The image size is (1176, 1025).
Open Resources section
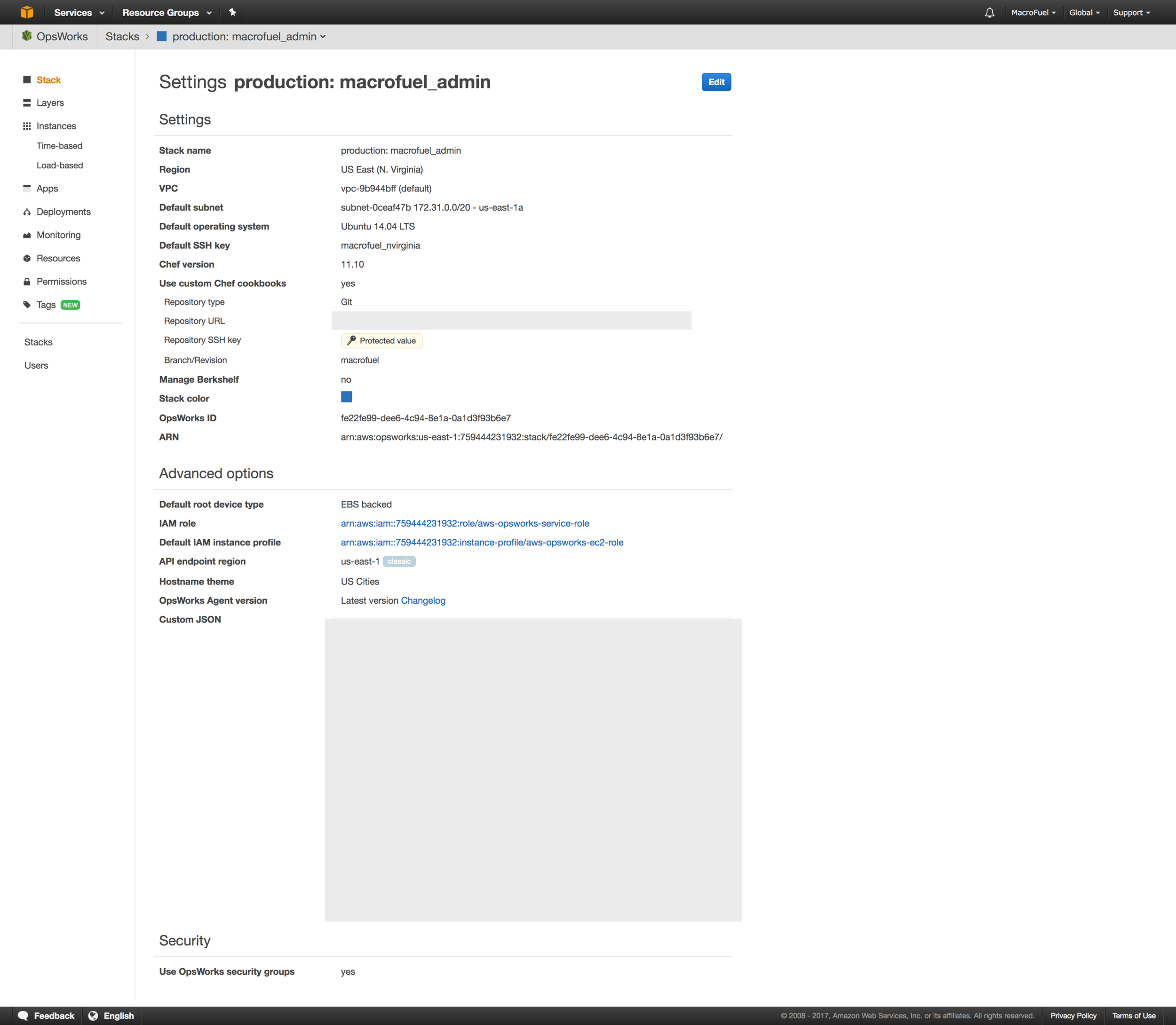click(58, 259)
